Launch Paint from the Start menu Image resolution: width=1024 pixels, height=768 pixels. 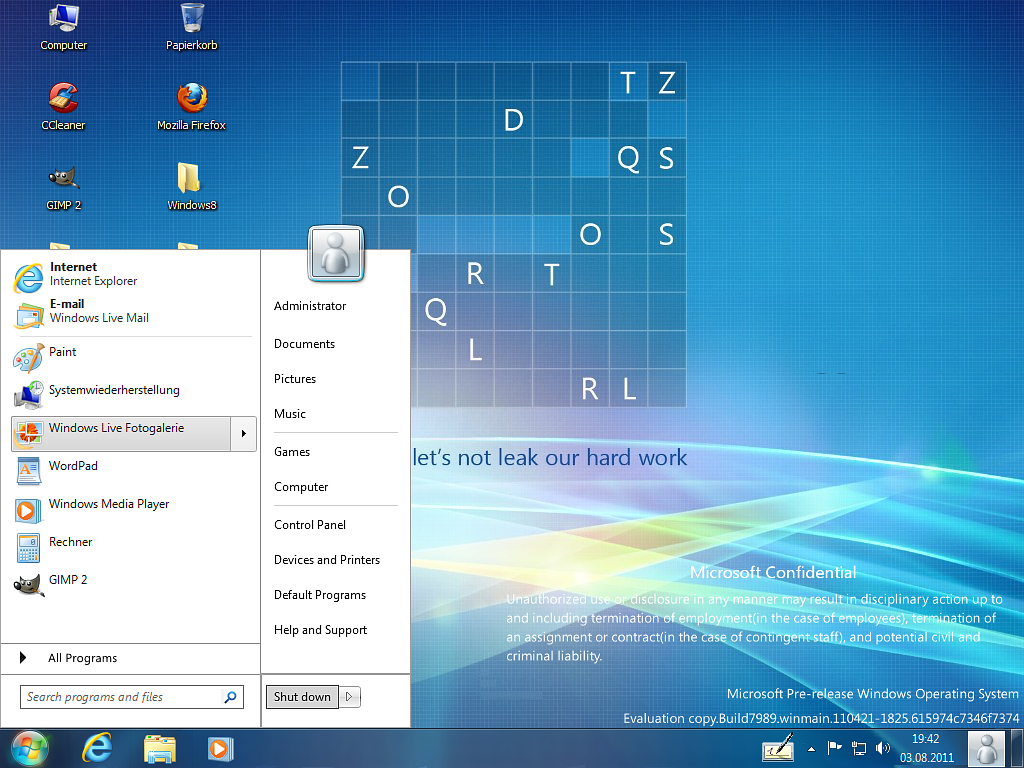62,352
